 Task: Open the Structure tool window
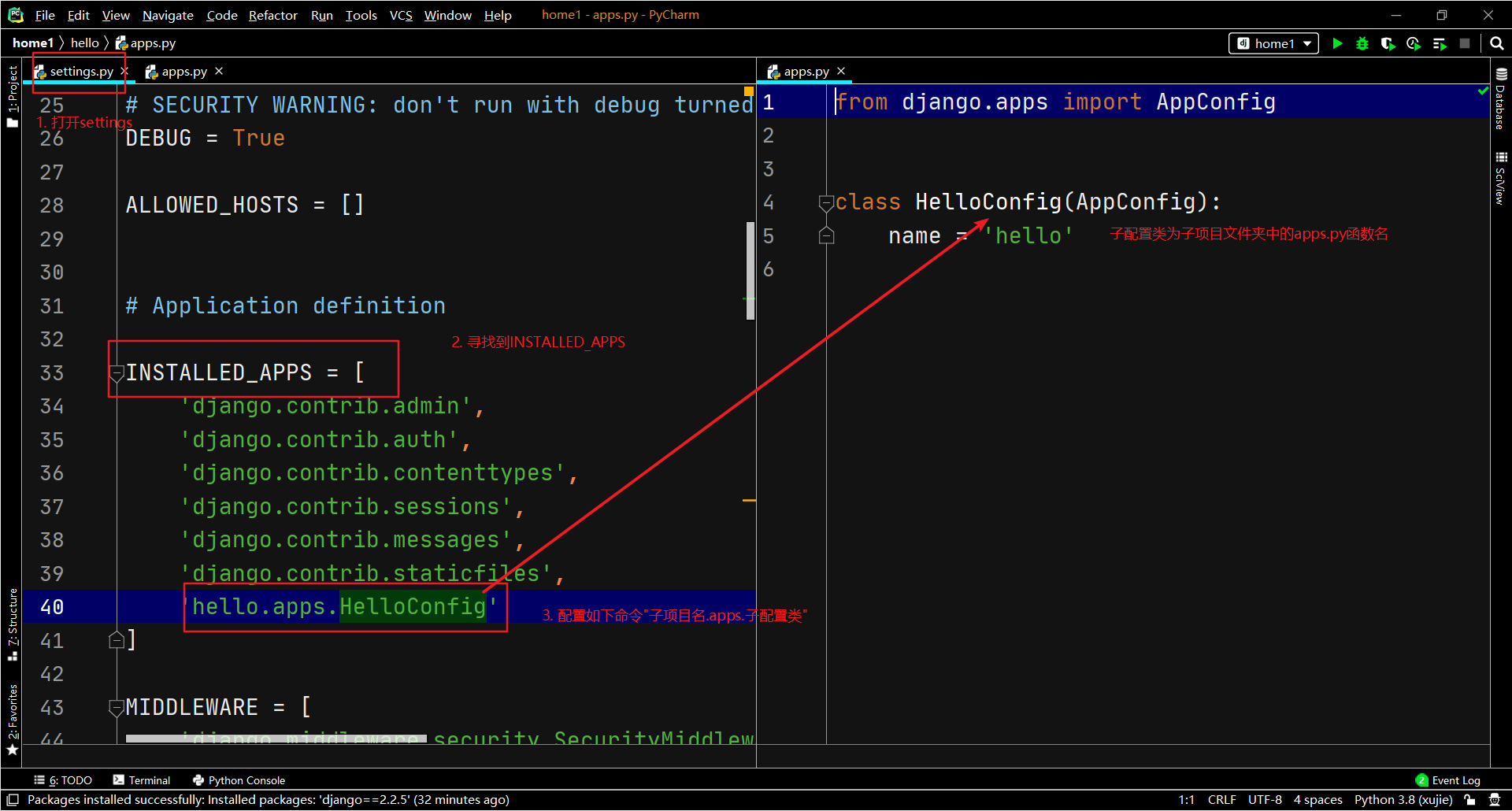pos(12,624)
